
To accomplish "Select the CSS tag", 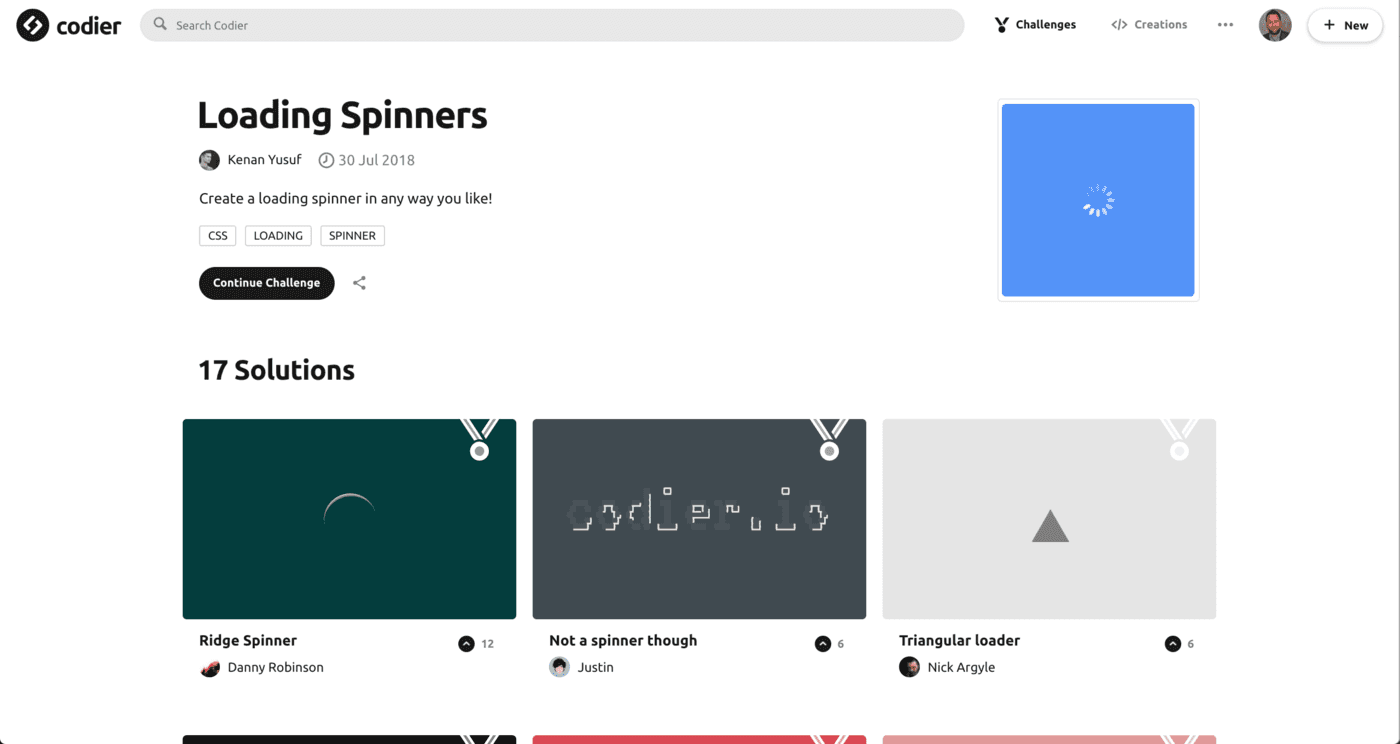I will (218, 236).
